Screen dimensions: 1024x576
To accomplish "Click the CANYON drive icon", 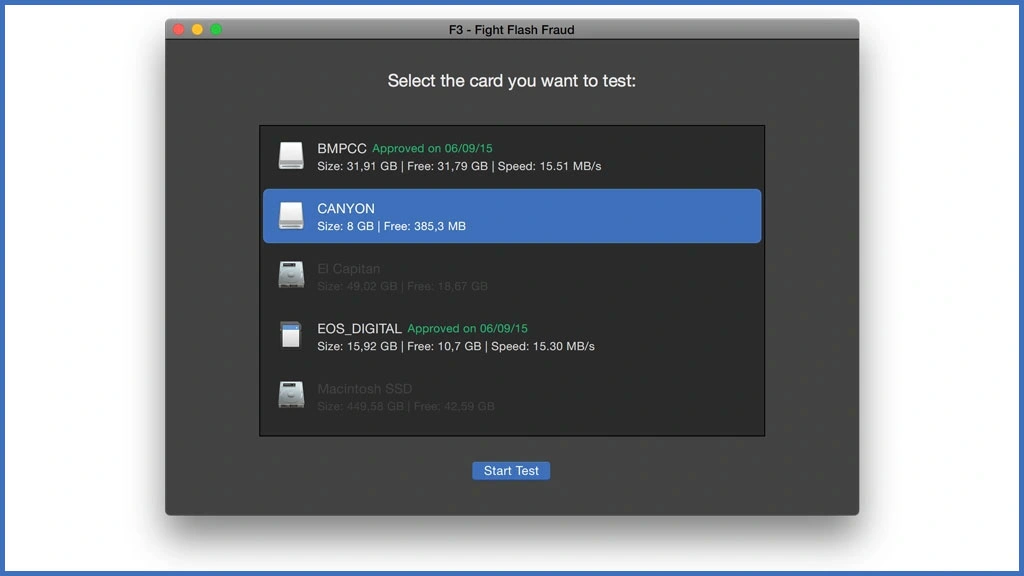I will coord(291,216).
